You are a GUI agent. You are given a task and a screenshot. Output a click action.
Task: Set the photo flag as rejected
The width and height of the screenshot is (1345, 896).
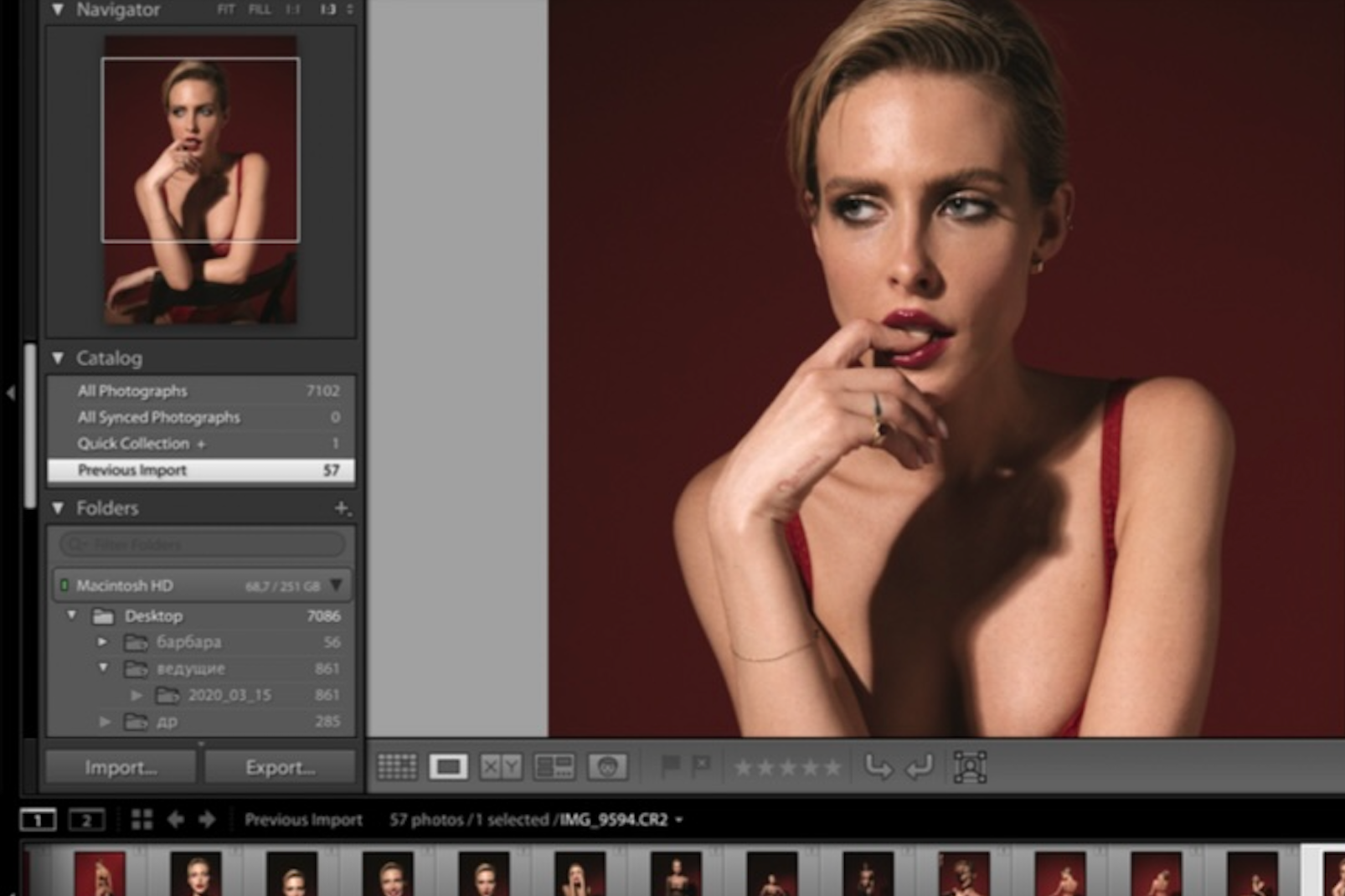pyautogui.click(x=701, y=766)
